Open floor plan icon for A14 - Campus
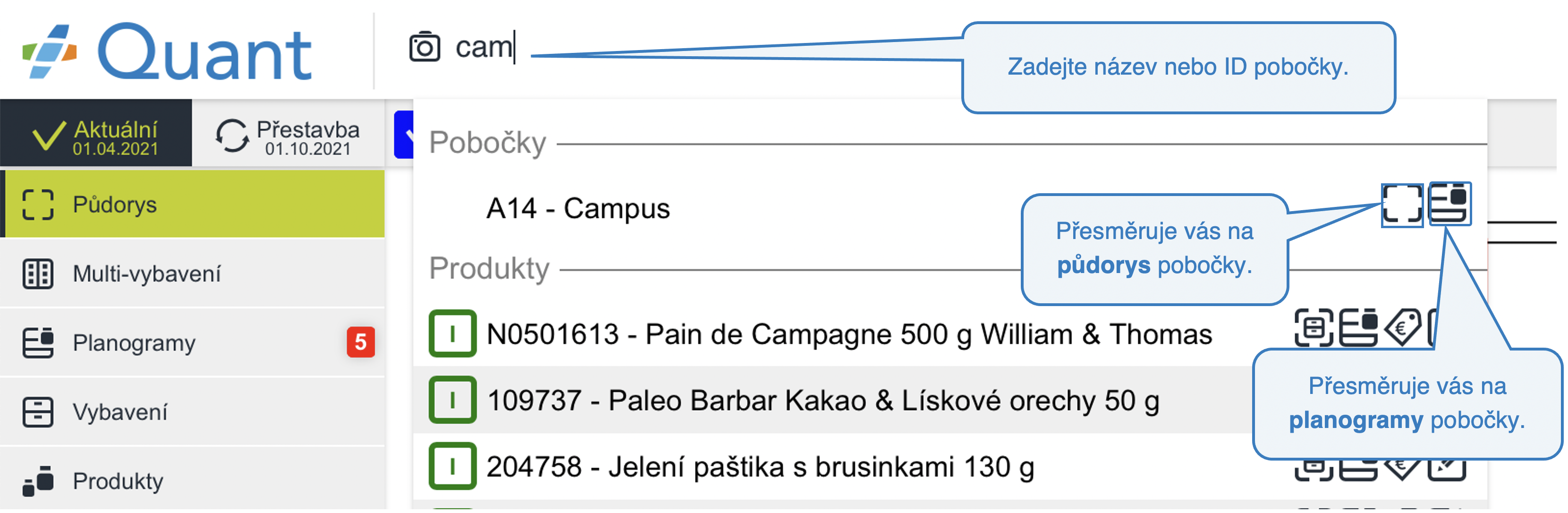Screen dimensions: 1568x513 (x=1402, y=204)
